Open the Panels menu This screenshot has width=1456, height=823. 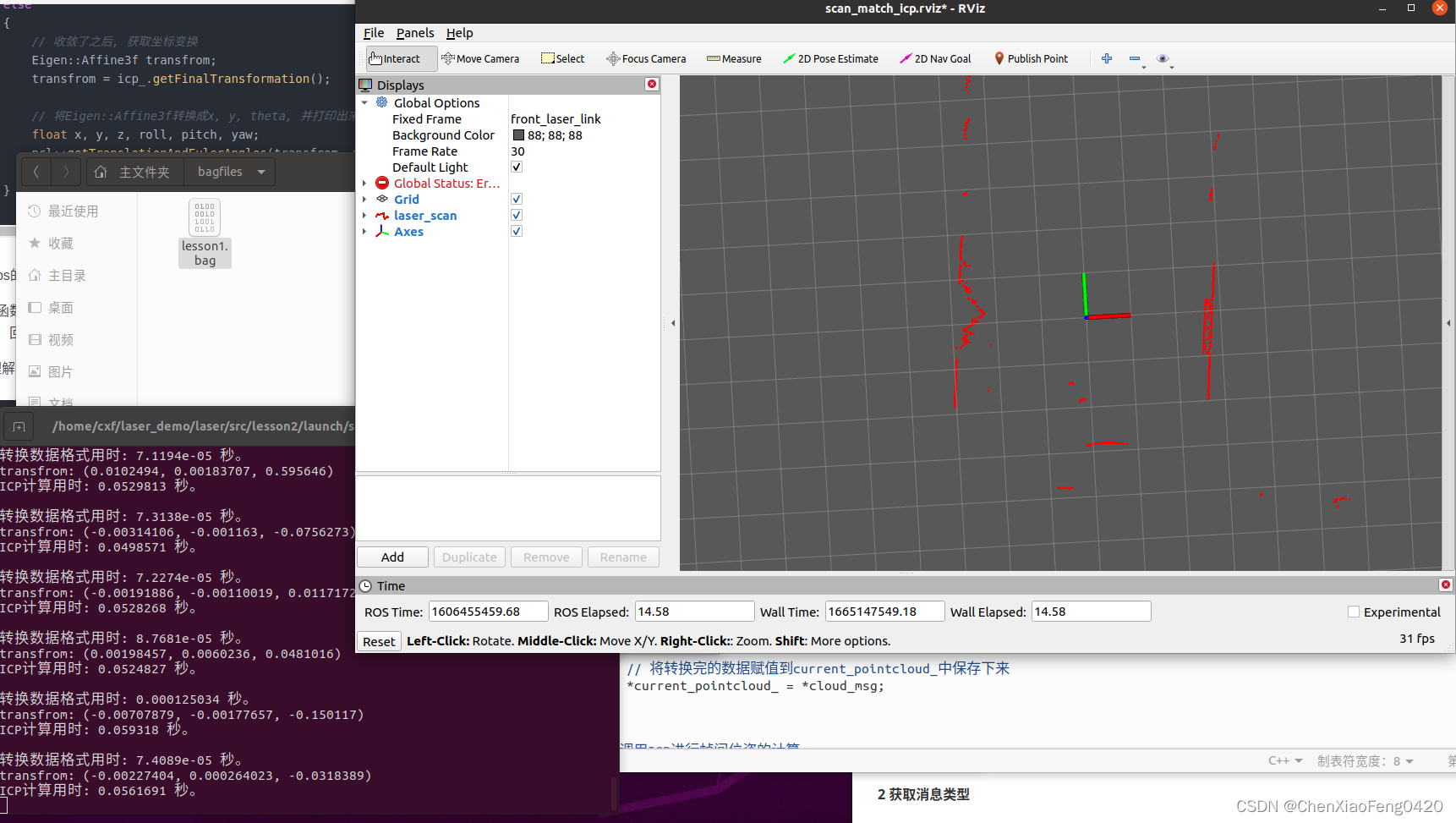tap(415, 33)
